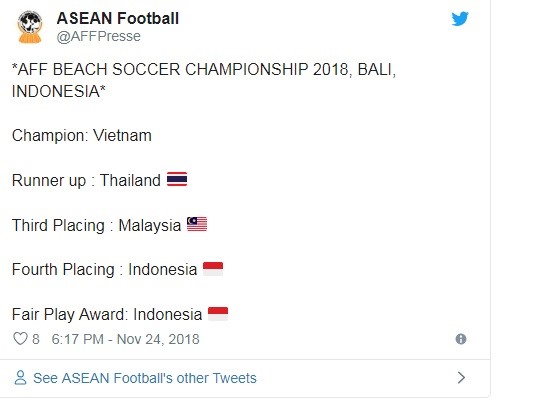Click the Indonesia flag after Fourth Placing
Viewport: 536px width, 408px height.
point(213,269)
